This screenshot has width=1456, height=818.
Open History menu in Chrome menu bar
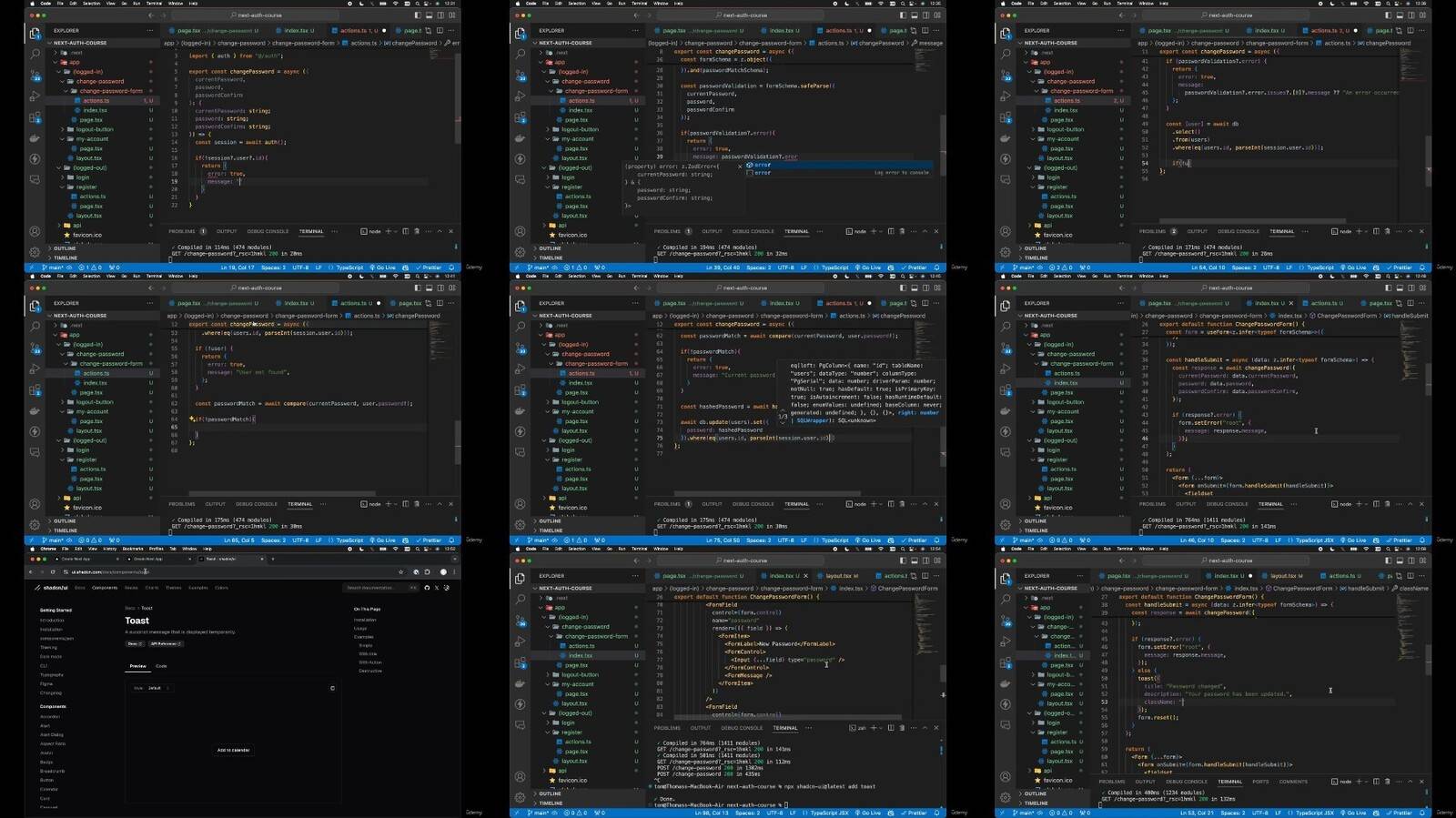pyautogui.click(x=110, y=549)
